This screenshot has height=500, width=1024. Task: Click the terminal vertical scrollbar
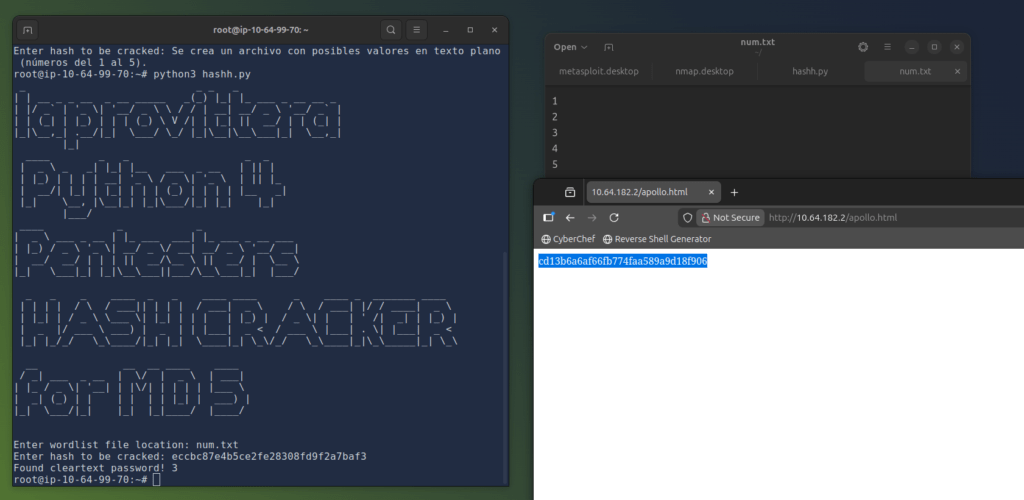tap(505, 367)
